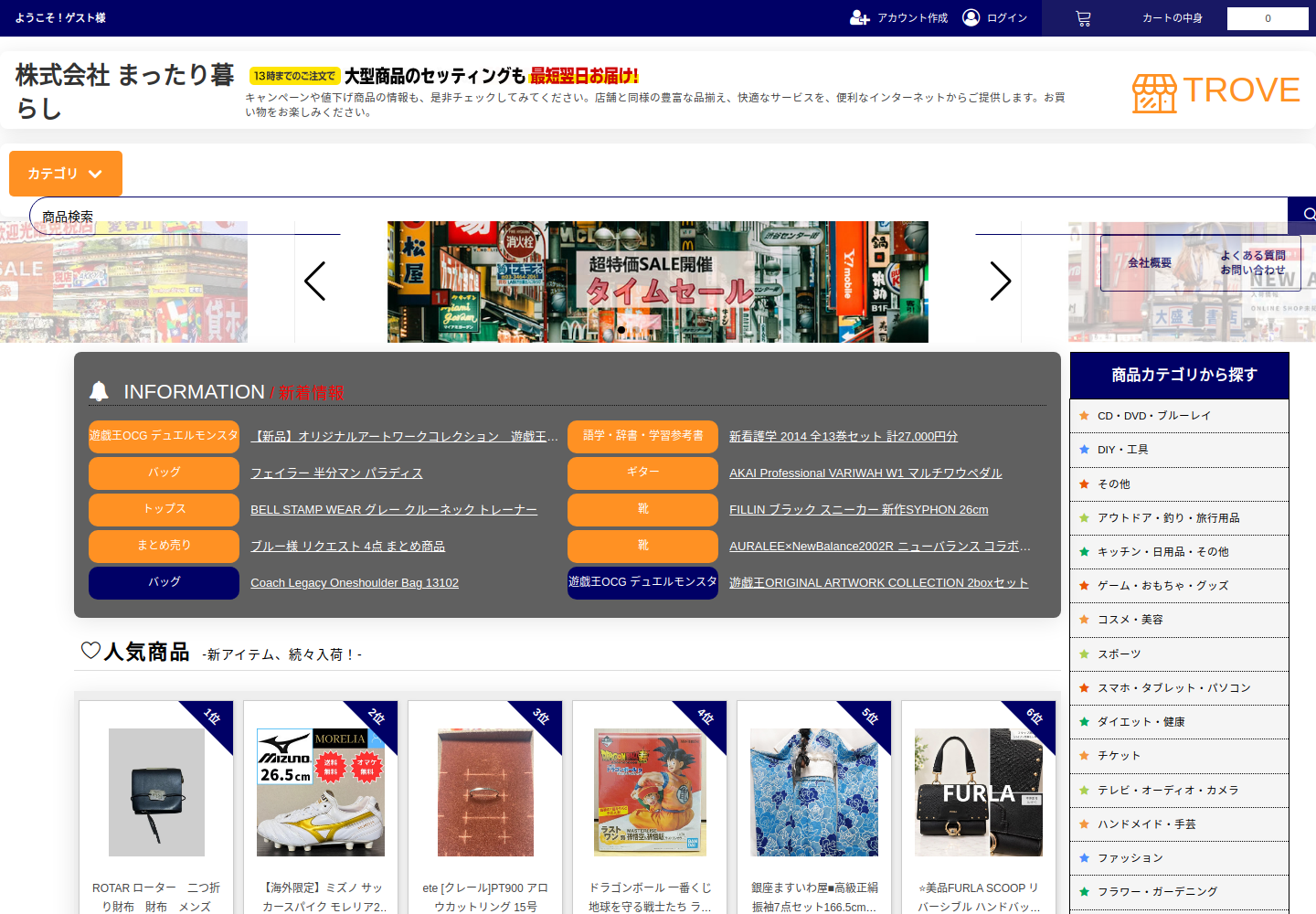The image size is (1316, 914).
Task: Select コスメ・美容 category
Action: 1179,620
